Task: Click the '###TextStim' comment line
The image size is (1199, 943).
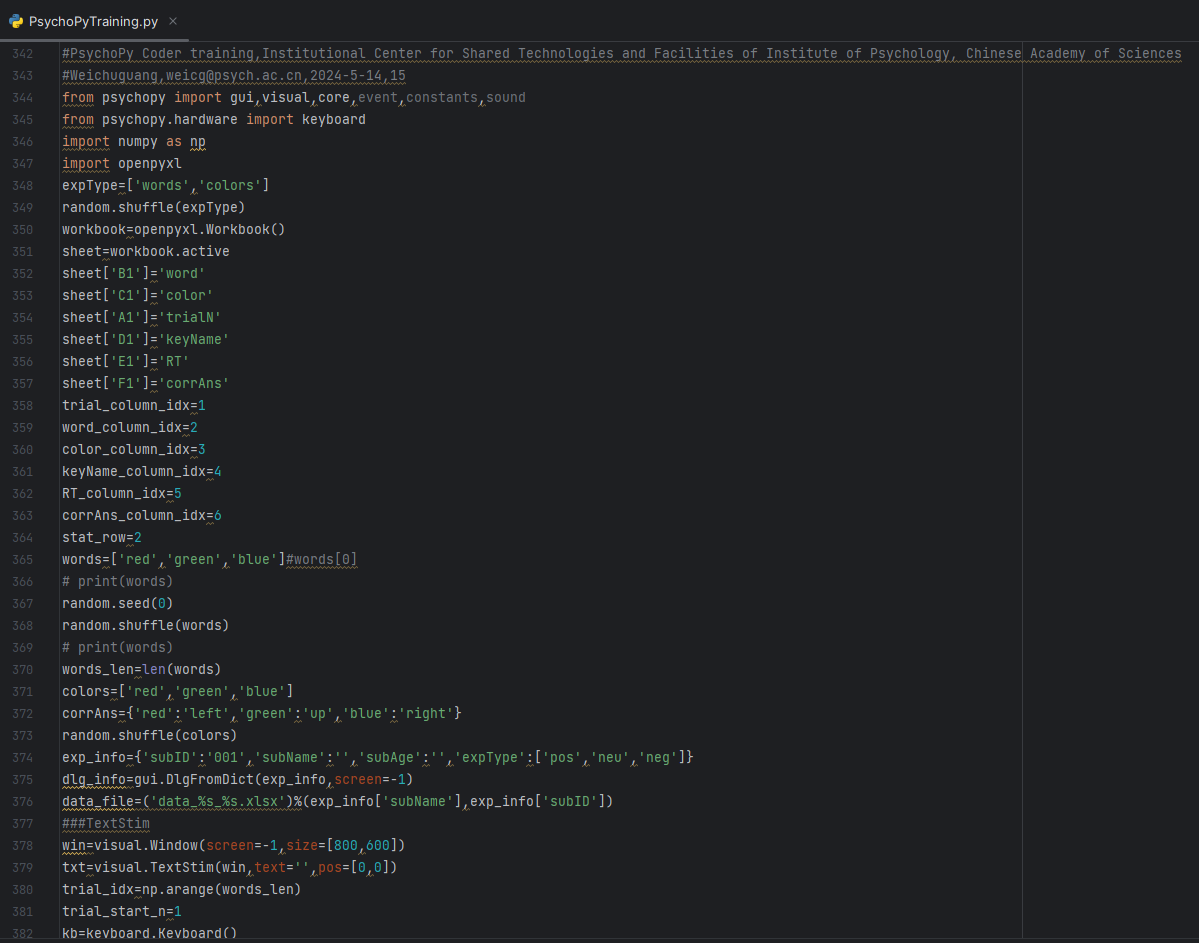Action: 105,824
